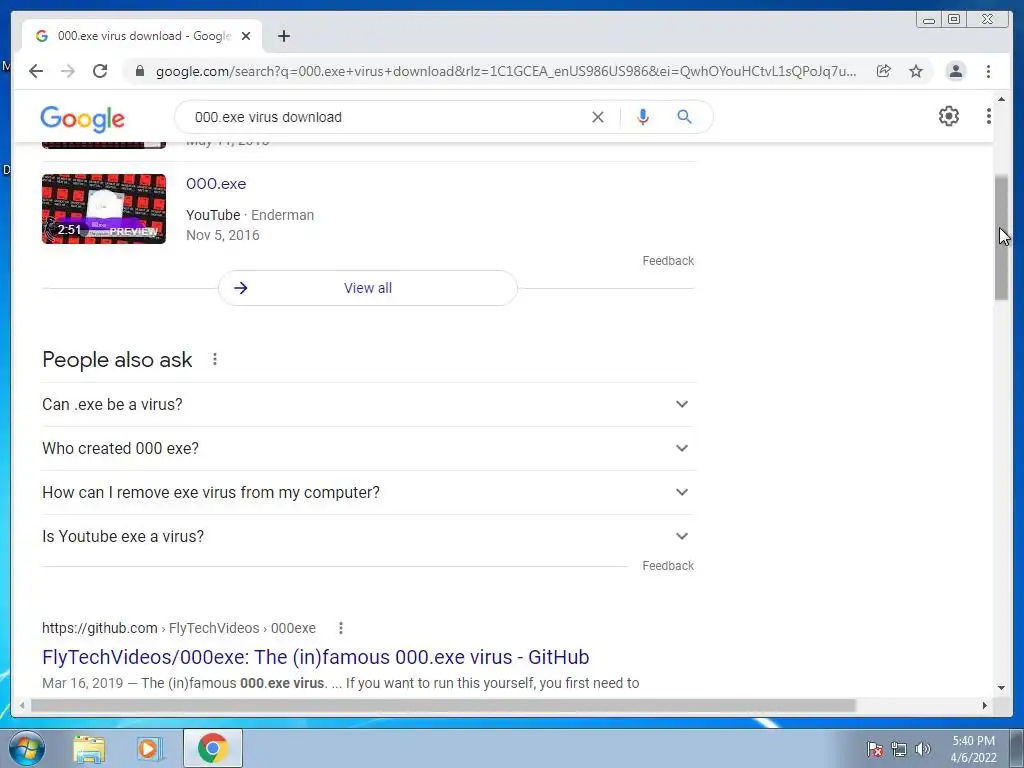Share this page from the address bar

[x=884, y=71]
